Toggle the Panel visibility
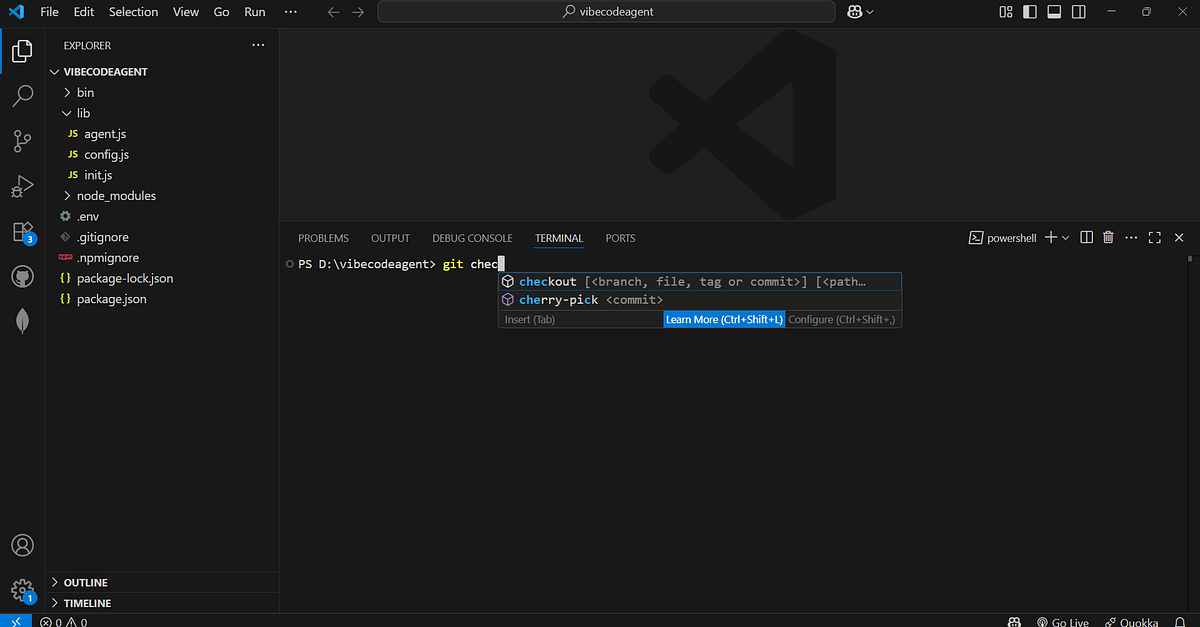The image size is (1200, 627). coord(1053,11)
